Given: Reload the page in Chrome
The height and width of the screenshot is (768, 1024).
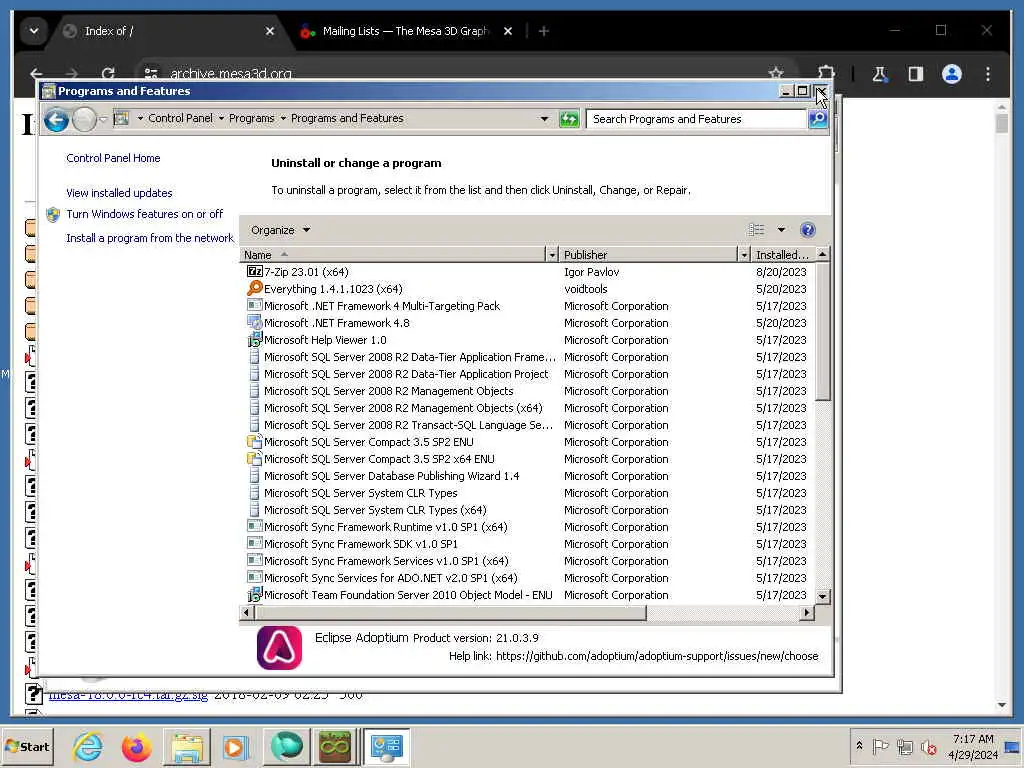Looking at the screenshot, I should click(x=108, y=74).
